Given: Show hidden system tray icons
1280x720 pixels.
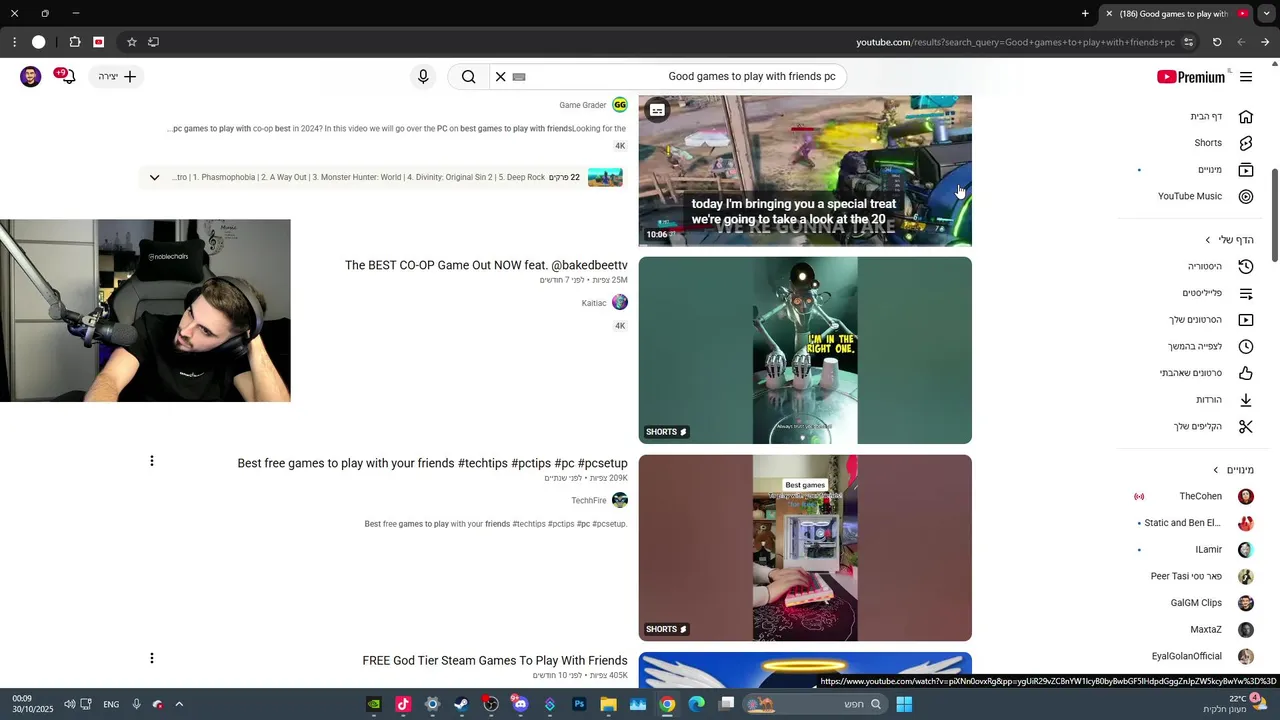Looking at the screenshot, I should [179, 704].
